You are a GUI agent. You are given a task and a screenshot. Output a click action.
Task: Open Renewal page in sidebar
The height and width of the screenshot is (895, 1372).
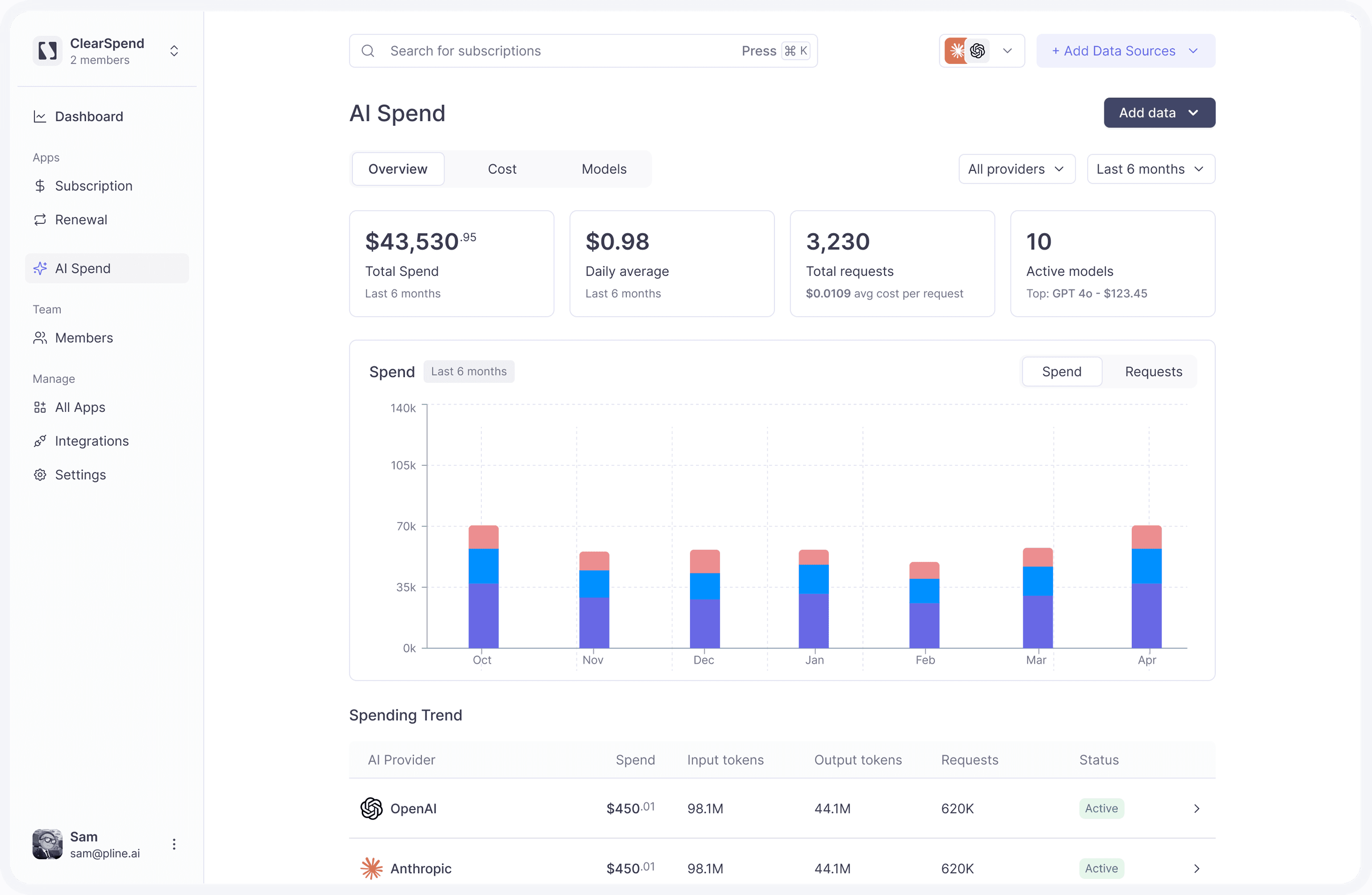coord(107,220)
